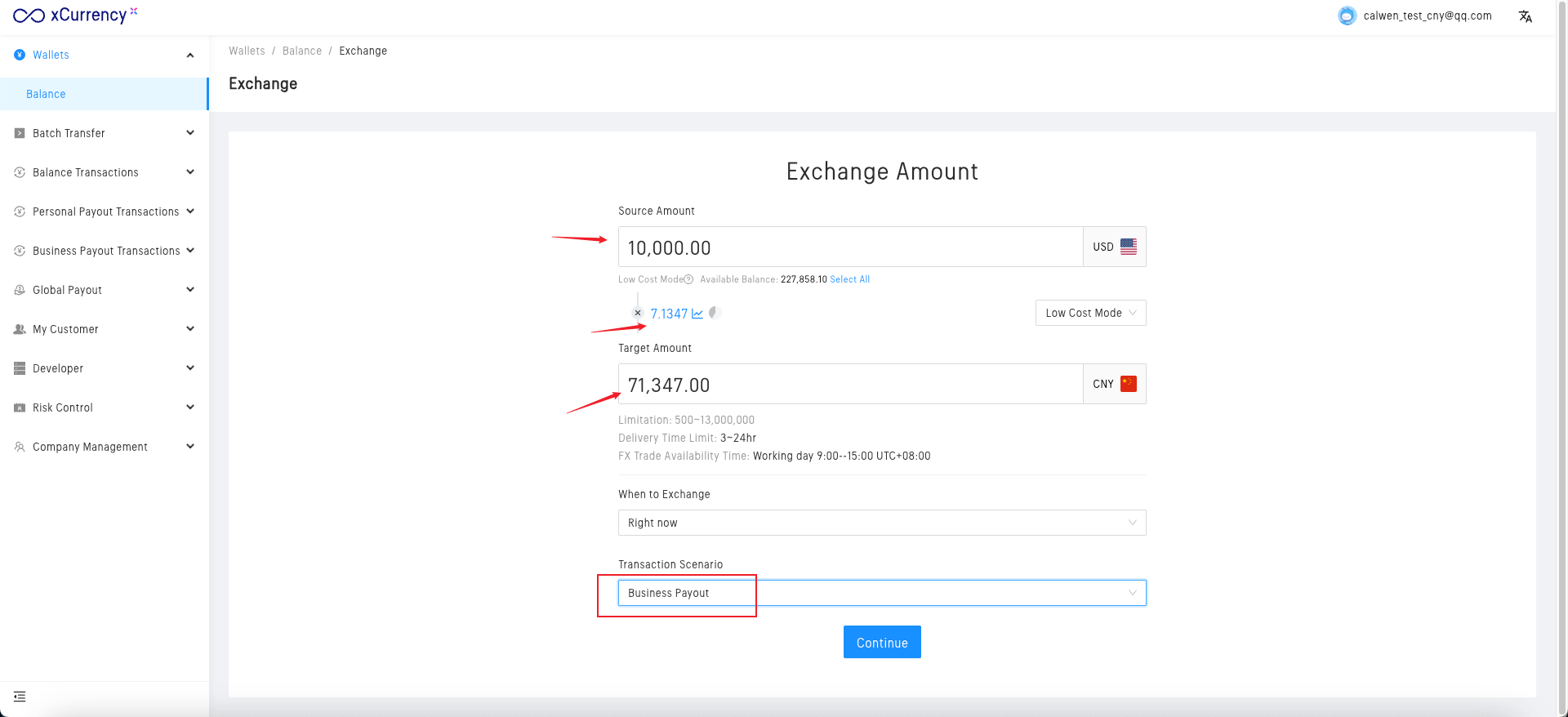This screenshot has height=717, width=1568.
Task: Click the Continue button
Action: click(x=882, y=643)
